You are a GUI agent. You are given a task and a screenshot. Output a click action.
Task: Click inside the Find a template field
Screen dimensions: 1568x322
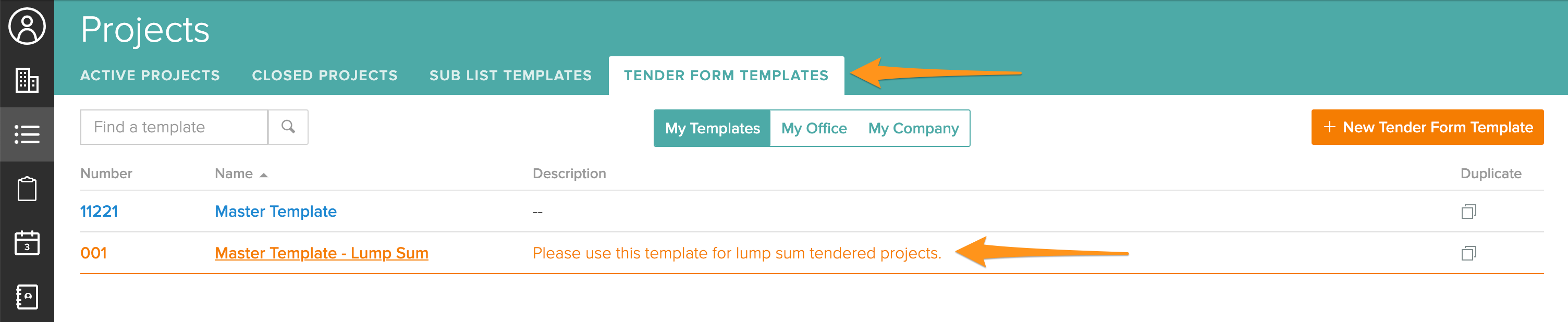(174, 127)
